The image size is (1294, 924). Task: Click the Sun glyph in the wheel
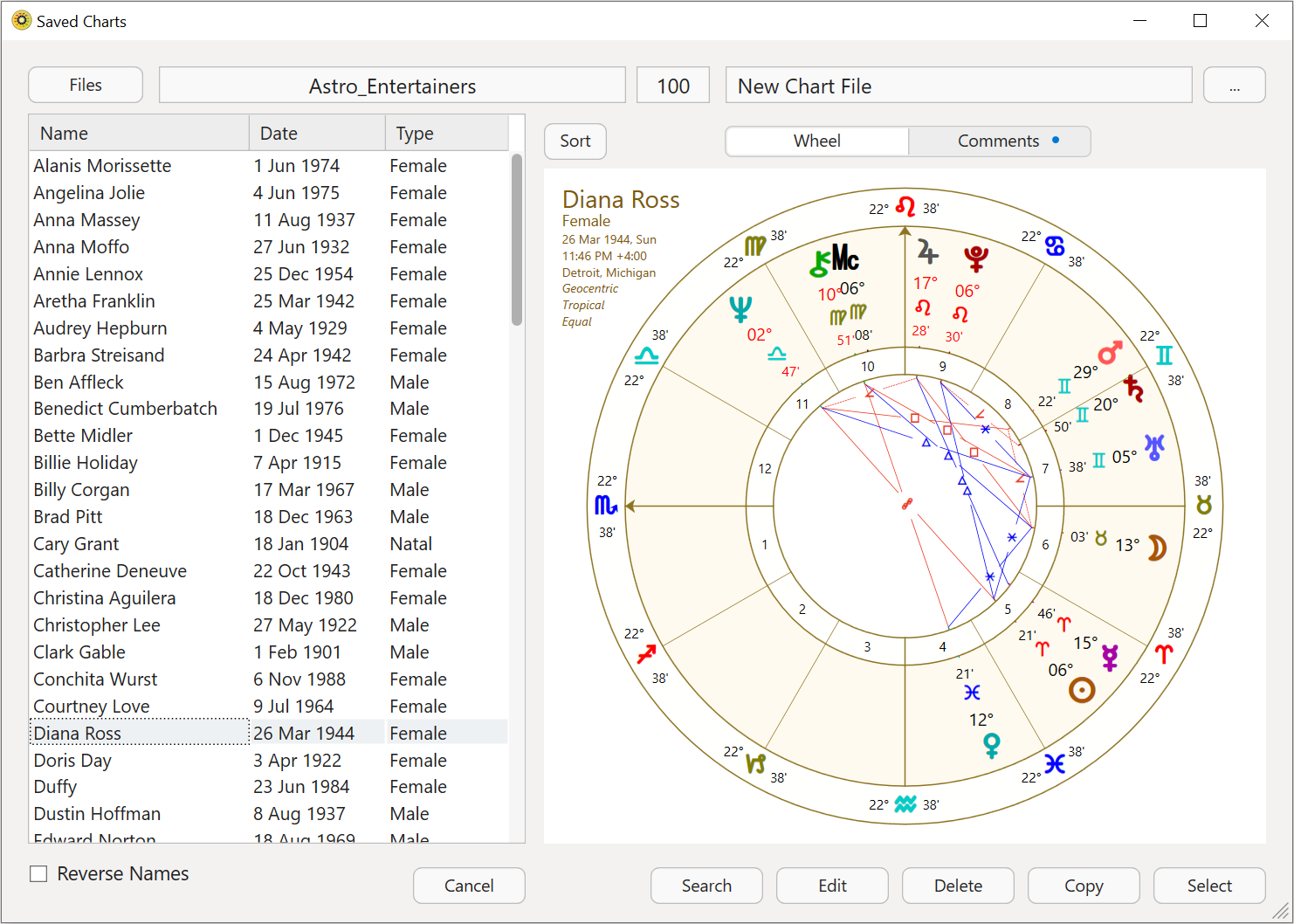1082,690
